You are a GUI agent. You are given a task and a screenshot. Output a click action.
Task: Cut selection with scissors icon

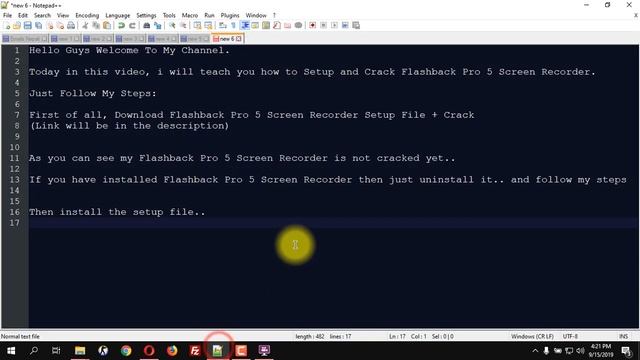coord(85,26)
